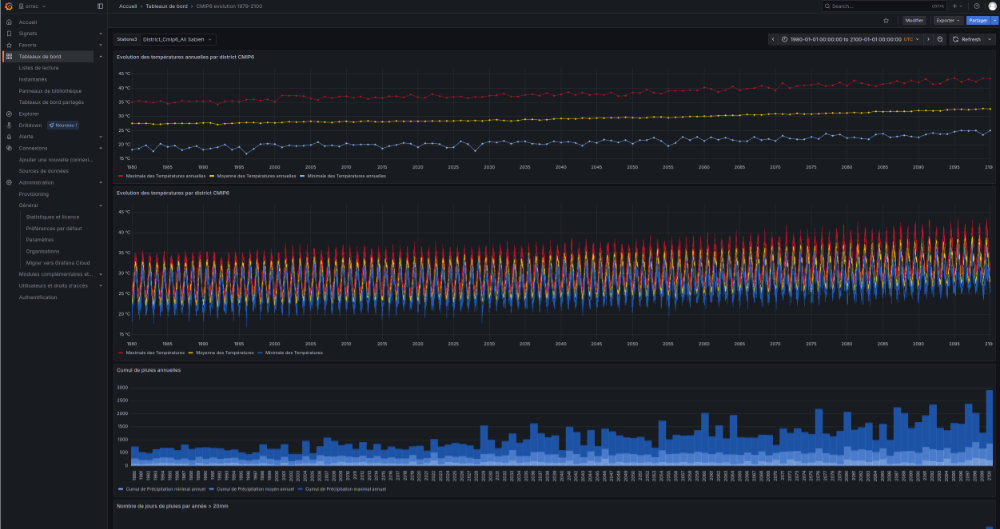Shift time range backward with left arrow
The height and width of the screenshot is (529, 1000).
point(773,39)
